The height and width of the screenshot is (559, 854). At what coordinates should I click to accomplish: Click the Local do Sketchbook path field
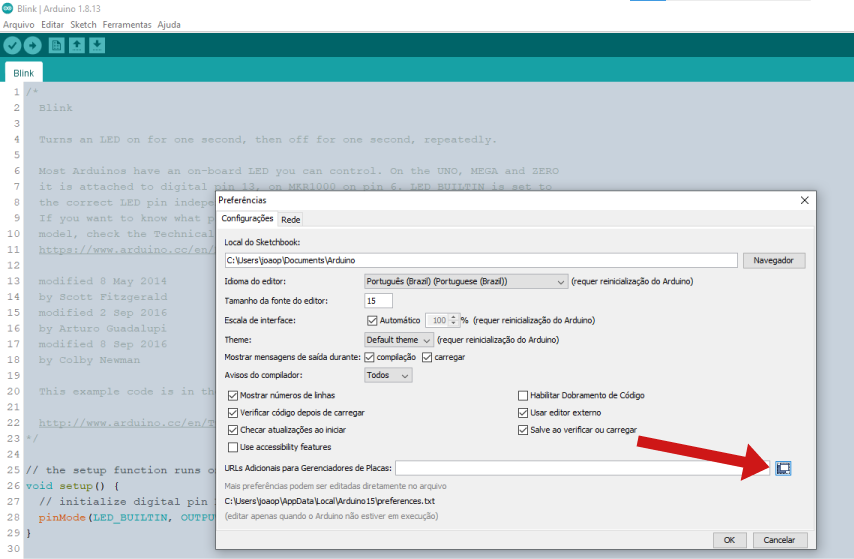[x=481, y=260]
